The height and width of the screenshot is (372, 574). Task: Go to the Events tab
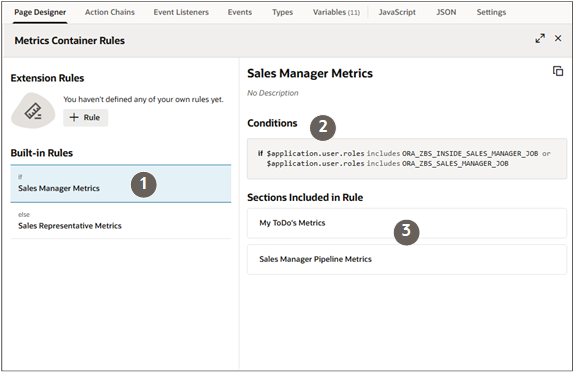(240, 12)
